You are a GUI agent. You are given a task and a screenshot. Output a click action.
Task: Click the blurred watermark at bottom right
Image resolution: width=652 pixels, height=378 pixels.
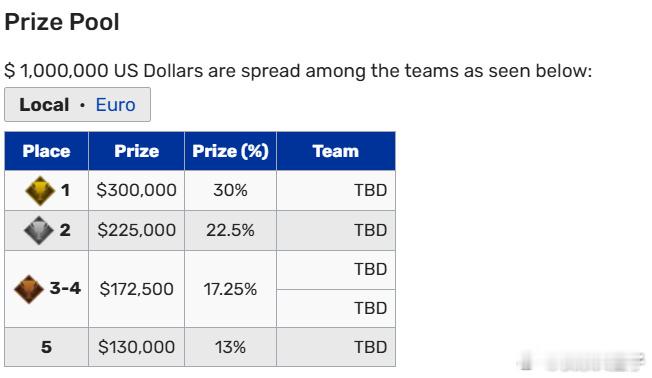[582, 361]
